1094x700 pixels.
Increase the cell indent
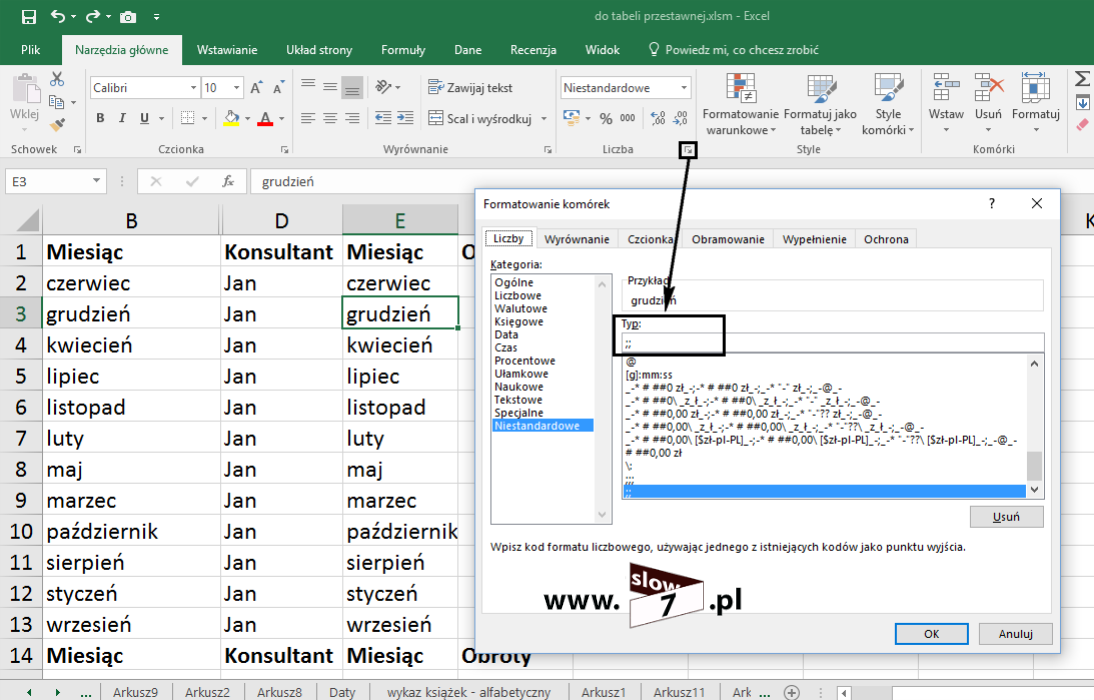click(x=405, y=118)
